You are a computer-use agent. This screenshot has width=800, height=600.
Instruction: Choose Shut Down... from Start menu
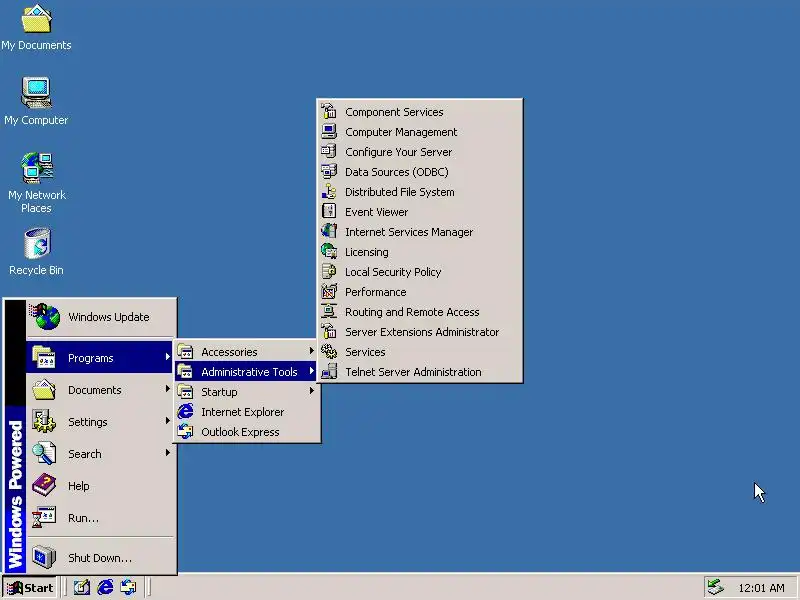[x=100, y=557]
